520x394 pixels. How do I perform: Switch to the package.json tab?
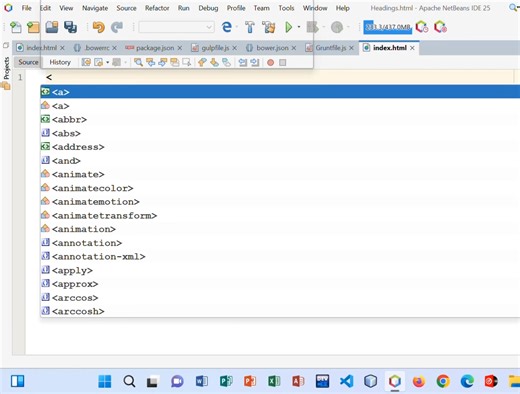(154, 48)
